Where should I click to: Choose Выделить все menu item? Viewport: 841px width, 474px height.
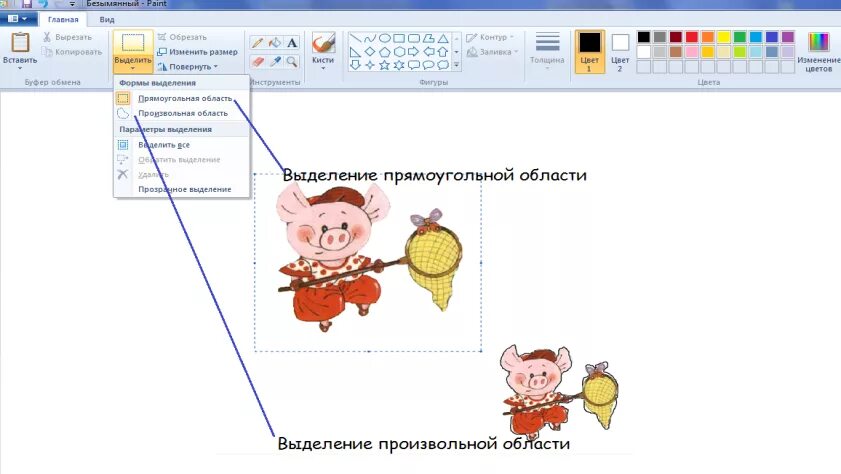(181, 145)
